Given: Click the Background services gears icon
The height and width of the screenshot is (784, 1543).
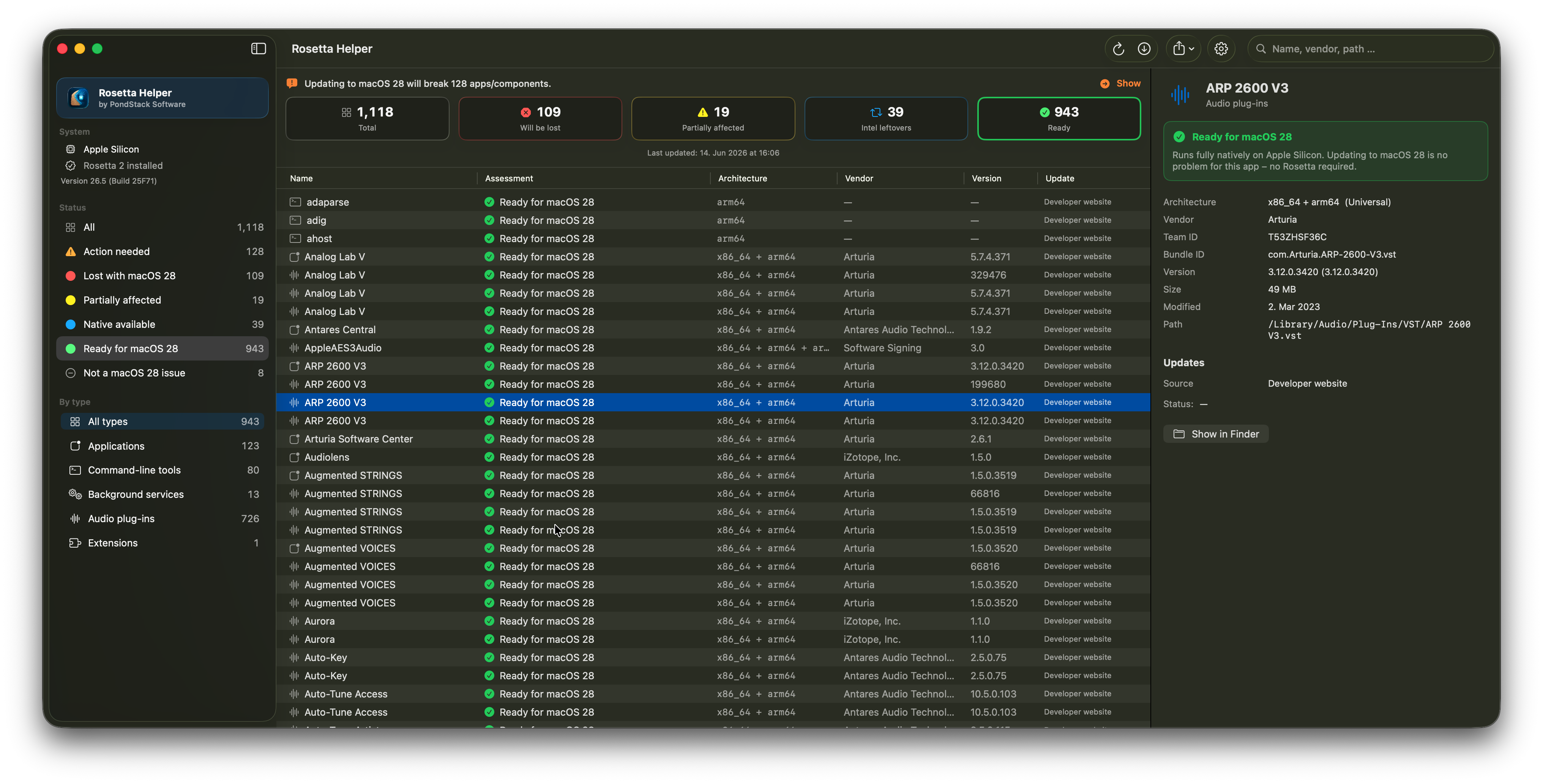Looking at the screenshot, I should 75,494.
